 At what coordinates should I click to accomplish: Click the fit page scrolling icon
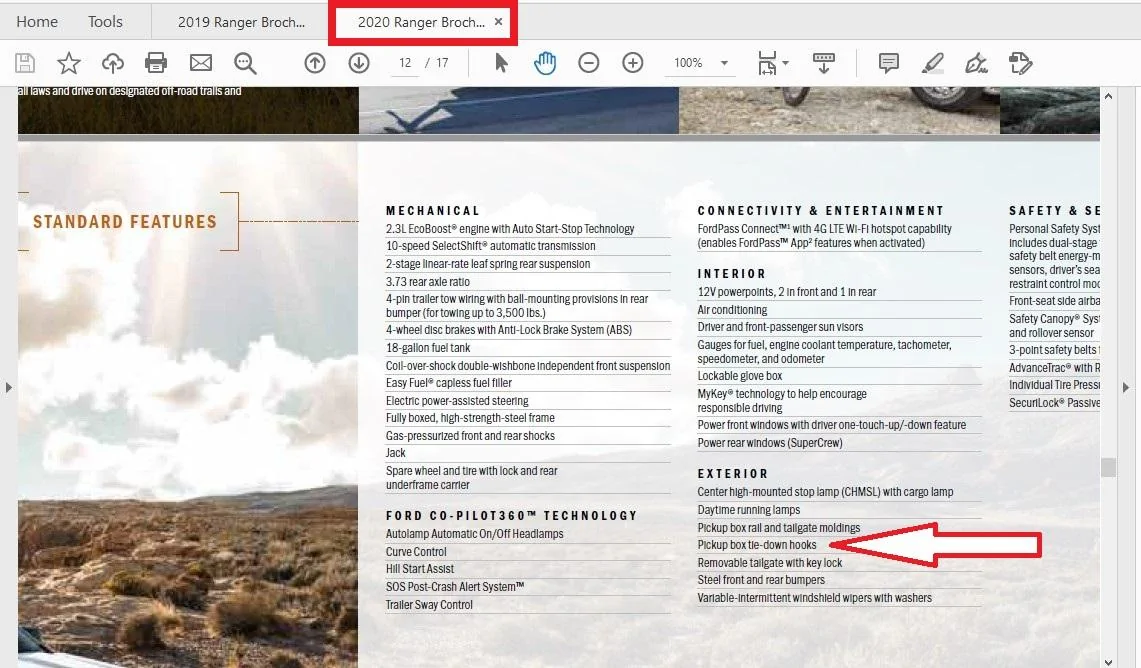[x=767, y=63]
